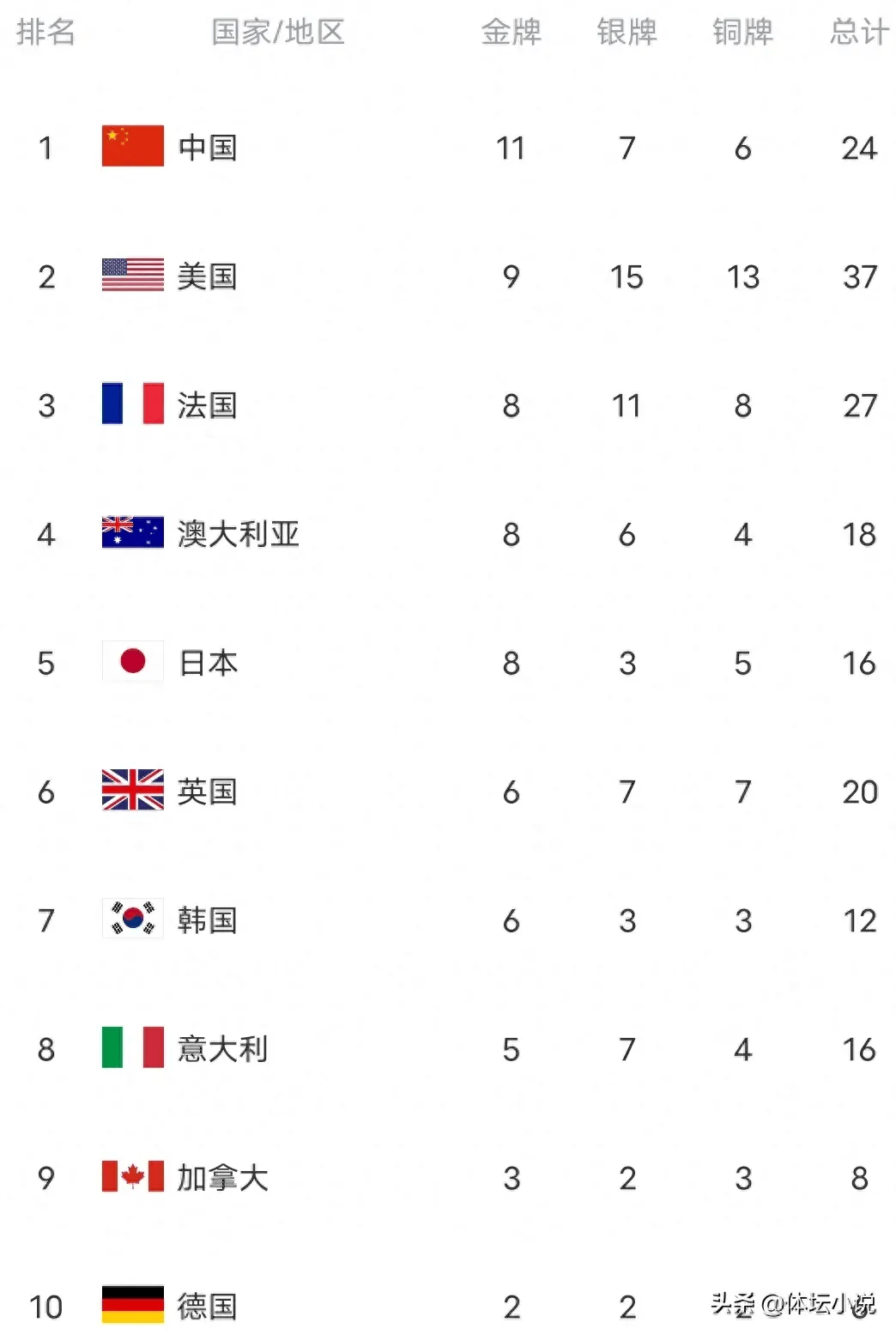Open the 中国 country name link
The height and width of the screenshot is (1335, 896).
207,148
